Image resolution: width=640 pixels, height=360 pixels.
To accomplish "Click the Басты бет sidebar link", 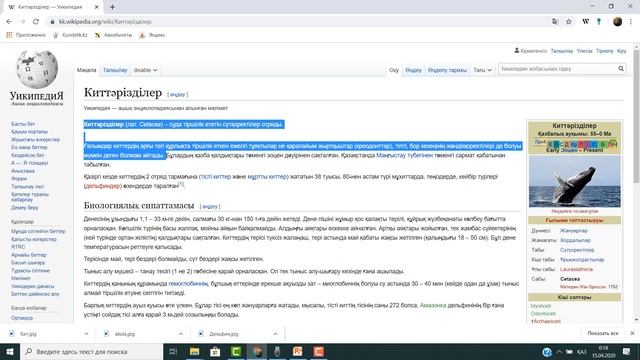I will (23, 124).
